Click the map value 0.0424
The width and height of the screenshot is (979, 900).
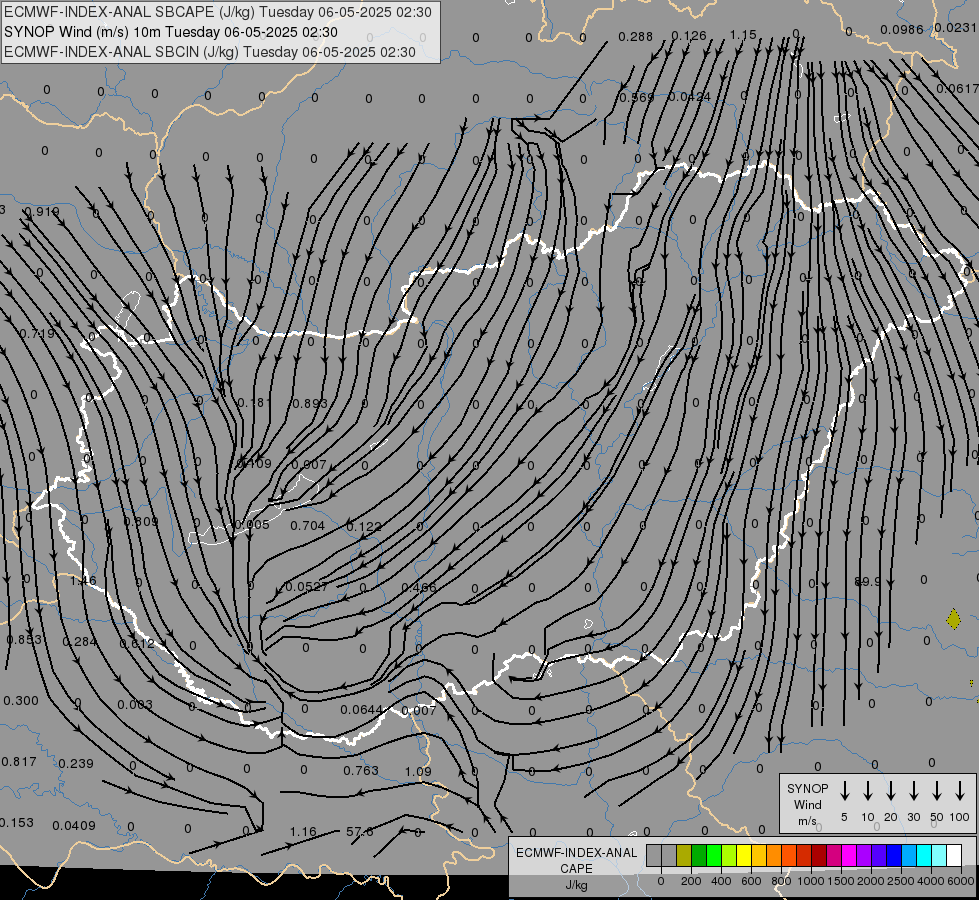[689, 97]
